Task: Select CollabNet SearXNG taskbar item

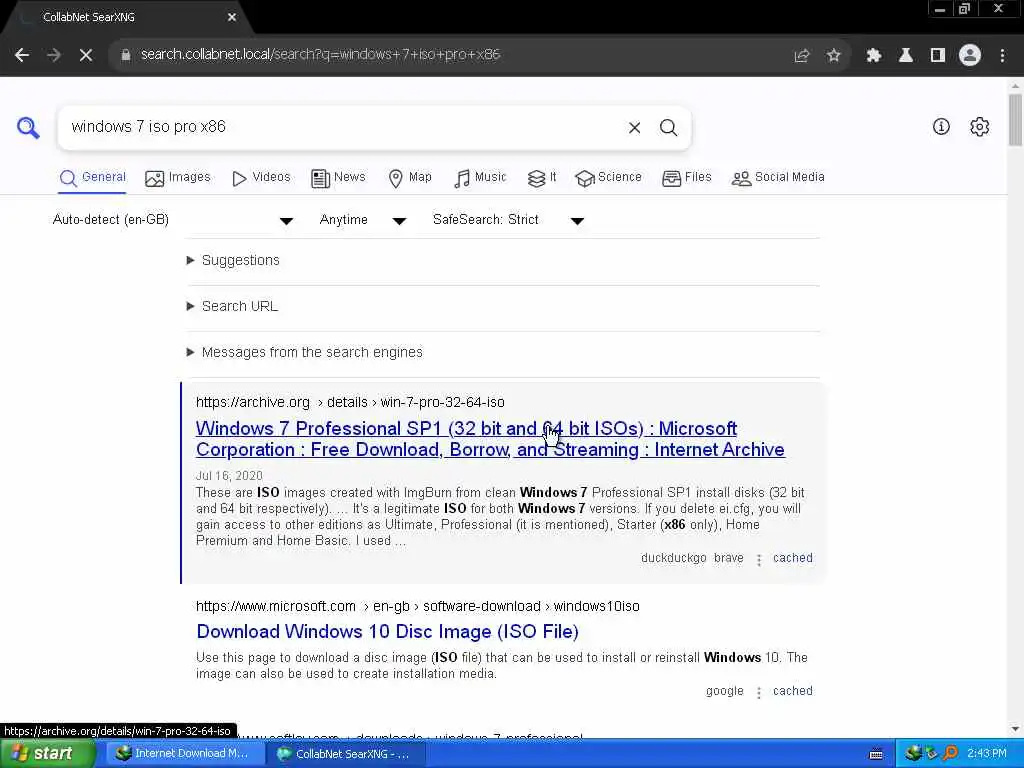Action: (346, 754)
